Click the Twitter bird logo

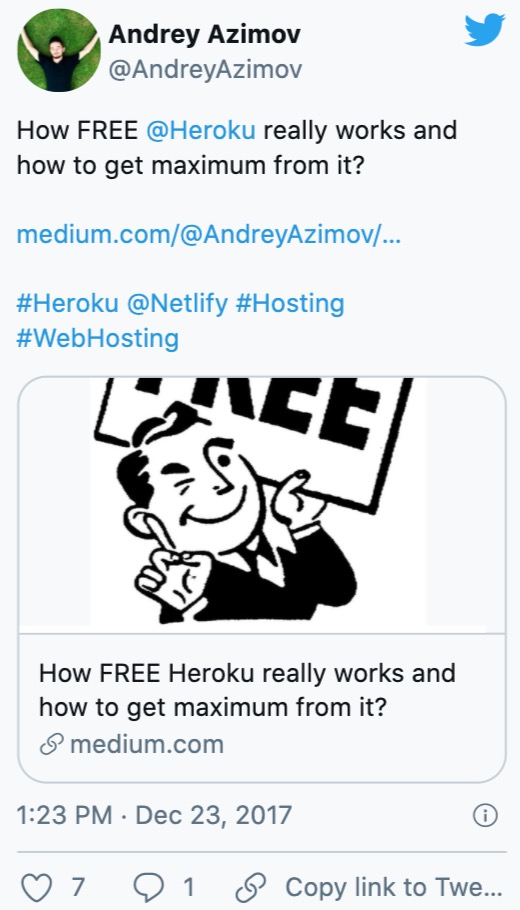(485, 30)
